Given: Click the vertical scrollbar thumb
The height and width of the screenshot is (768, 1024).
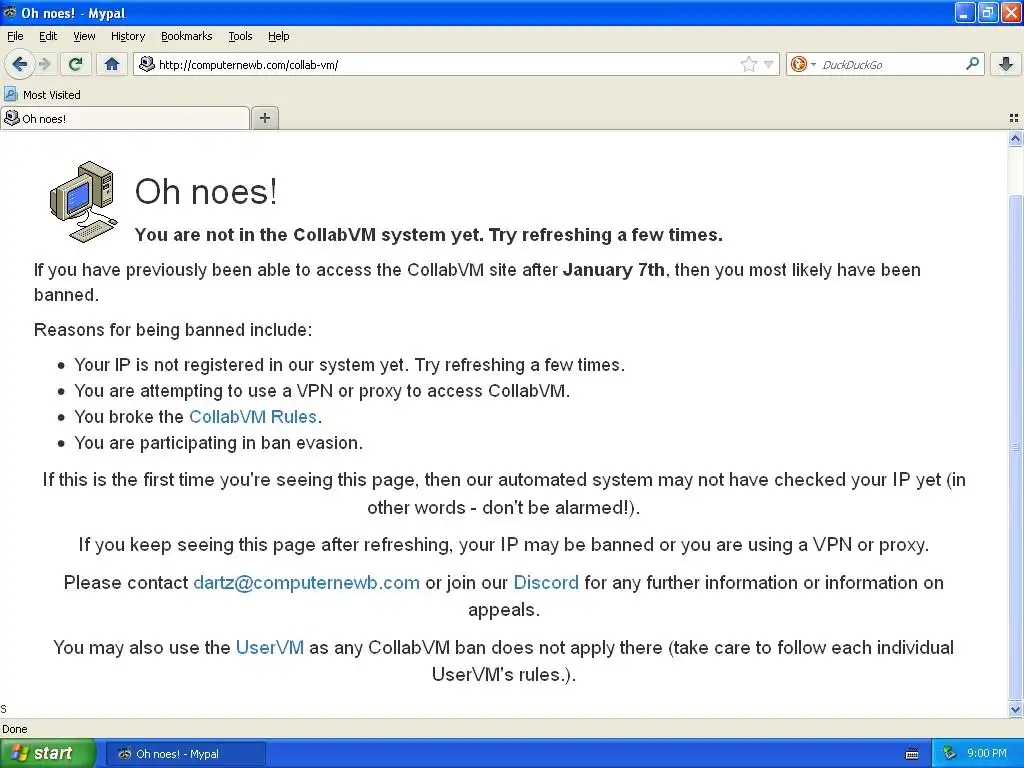Looking at the screenshot, I should click(1015, 447).
